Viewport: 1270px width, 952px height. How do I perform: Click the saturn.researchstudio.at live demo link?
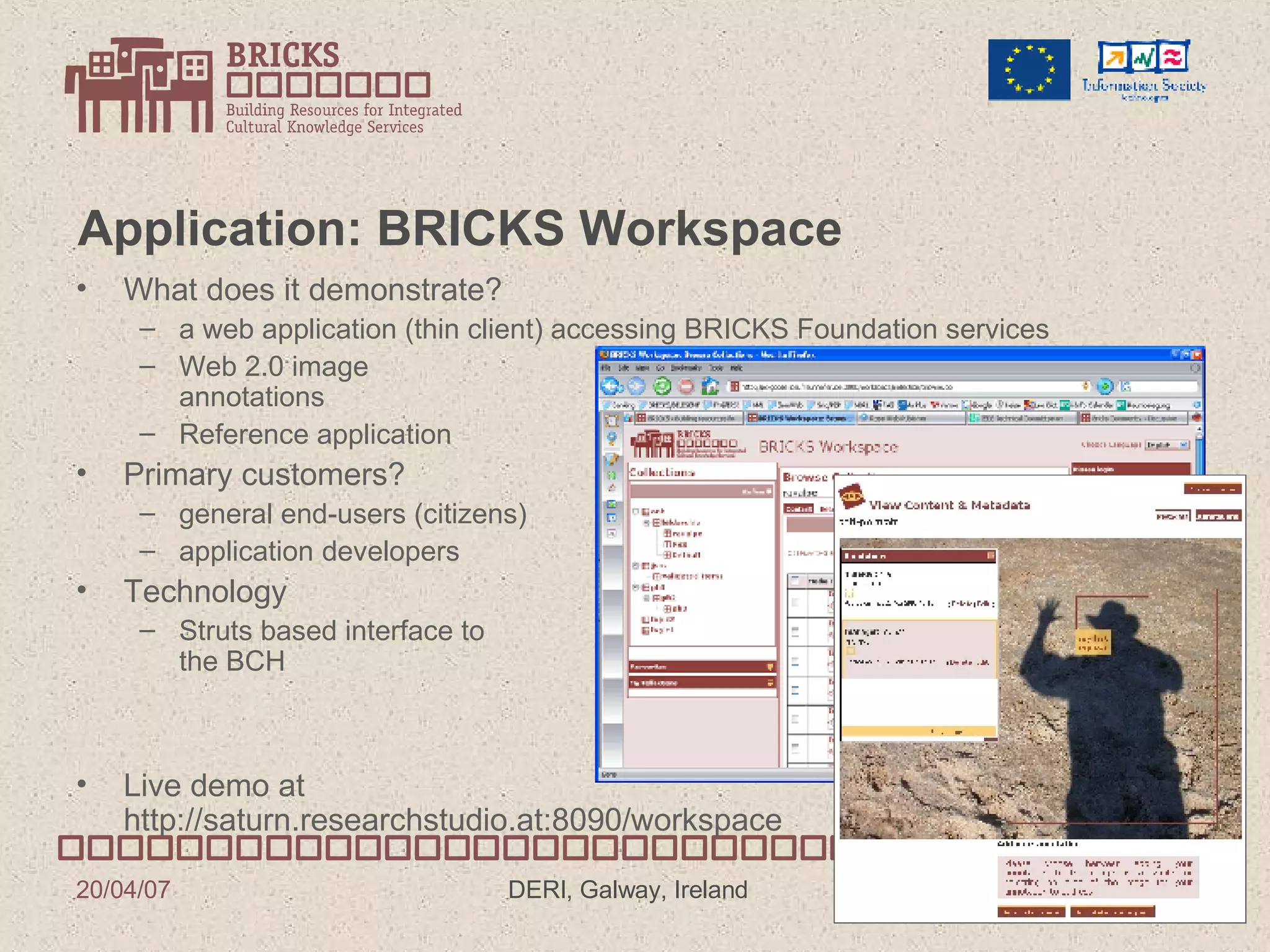click(x=453, y=820)
